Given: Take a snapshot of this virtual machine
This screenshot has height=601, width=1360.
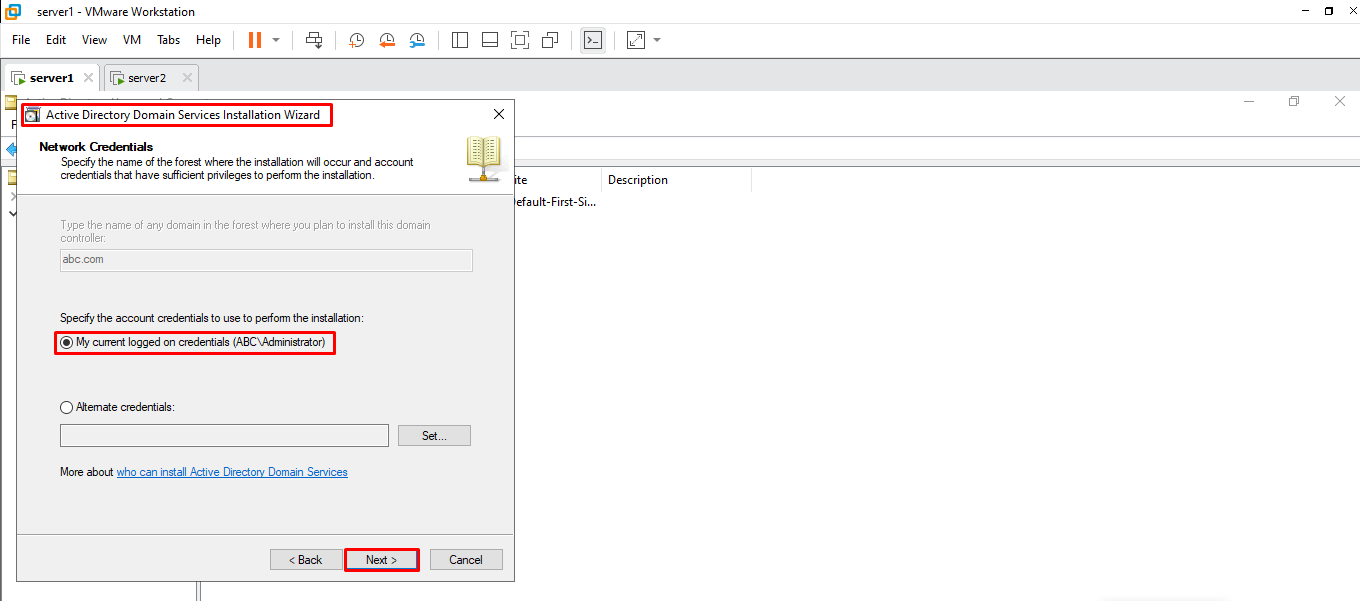Looking at the screenshot, I should (356, 40).
